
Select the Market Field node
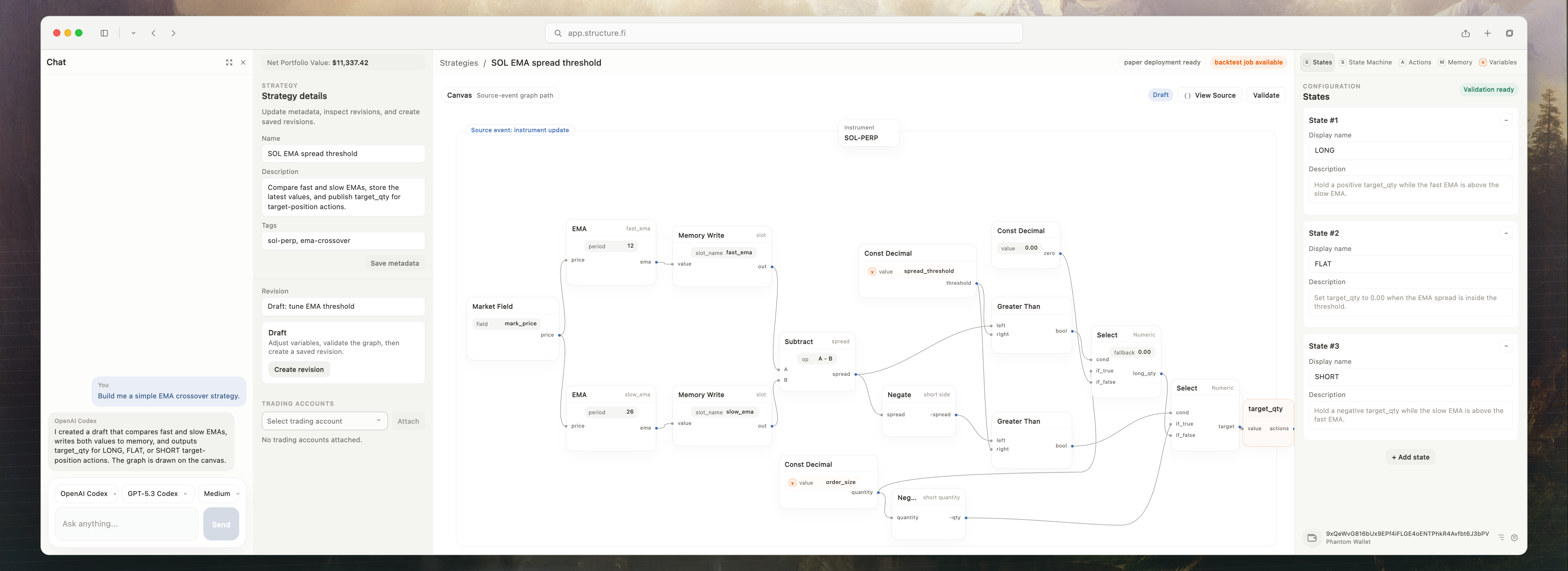[513, 329]
